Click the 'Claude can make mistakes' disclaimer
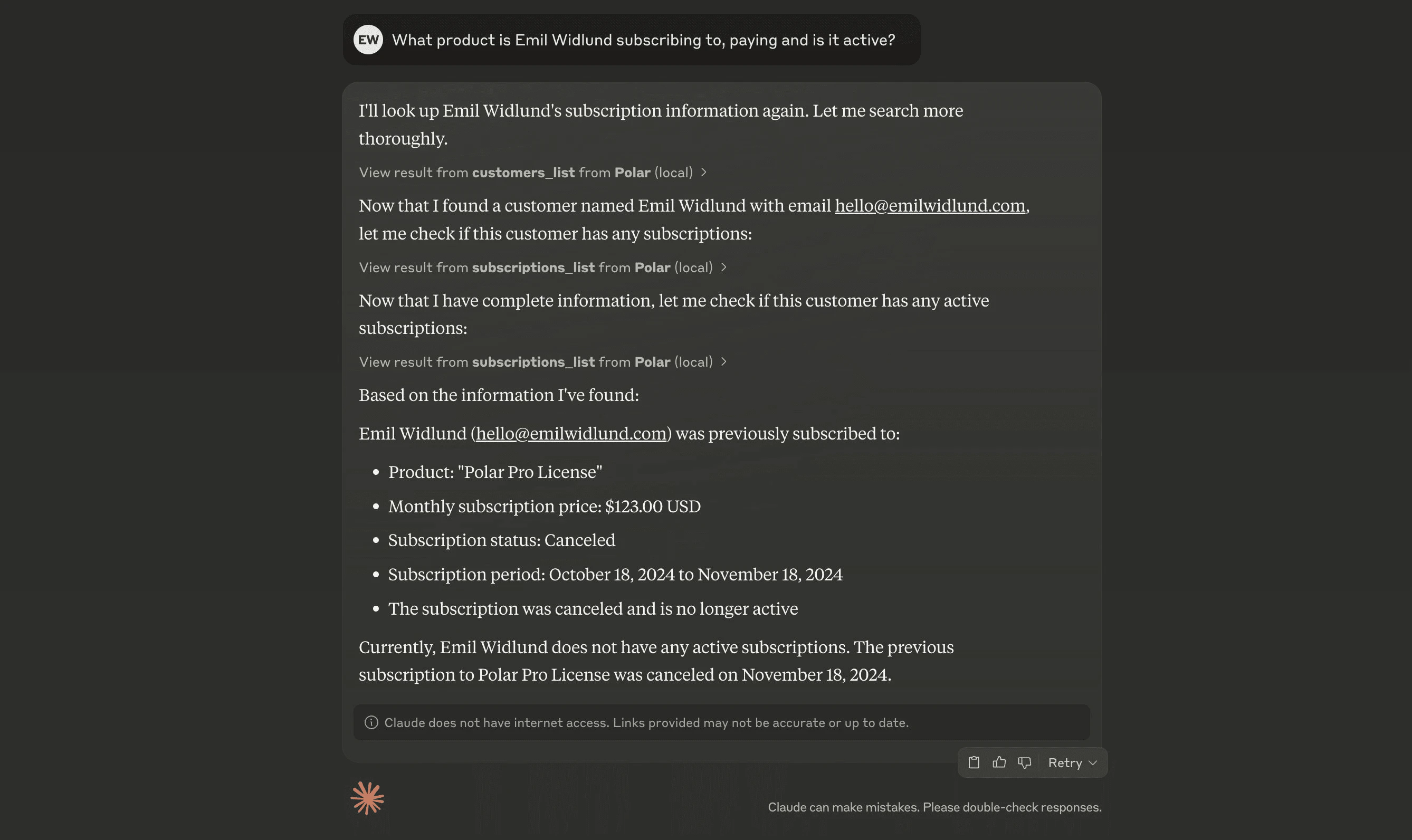The image size is (1412, 840). coord(934,807)
